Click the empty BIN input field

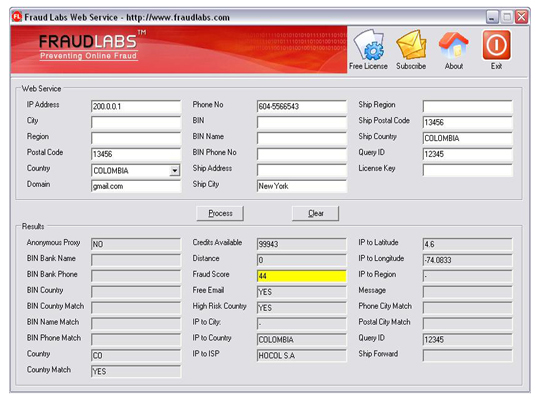302,122
